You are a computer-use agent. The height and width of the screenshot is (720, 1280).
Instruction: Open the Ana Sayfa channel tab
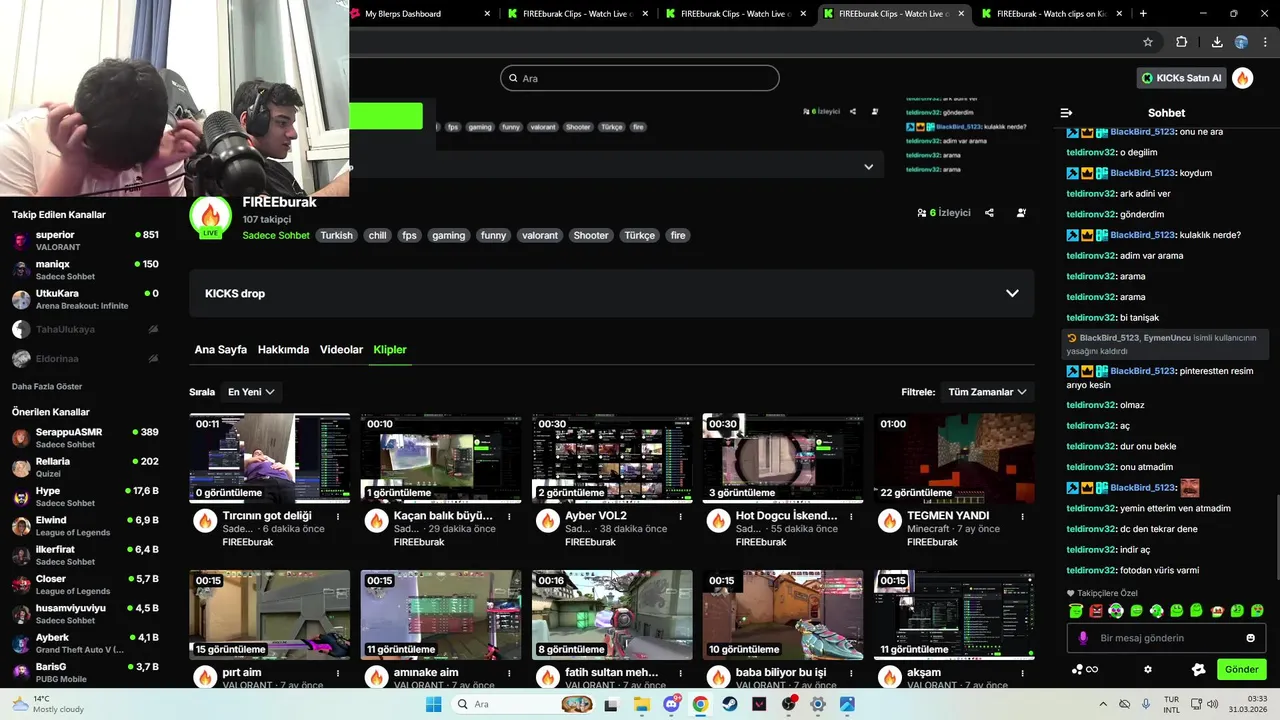220,350
